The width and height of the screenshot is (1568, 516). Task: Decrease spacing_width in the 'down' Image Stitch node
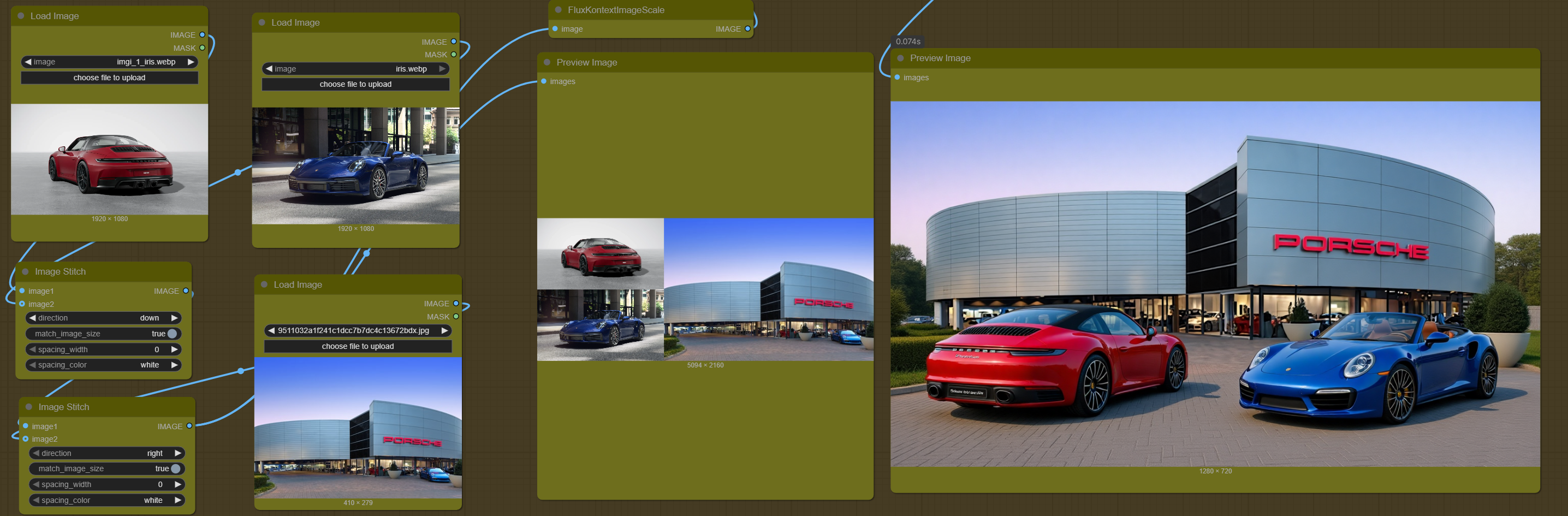[x=32, y=349]
